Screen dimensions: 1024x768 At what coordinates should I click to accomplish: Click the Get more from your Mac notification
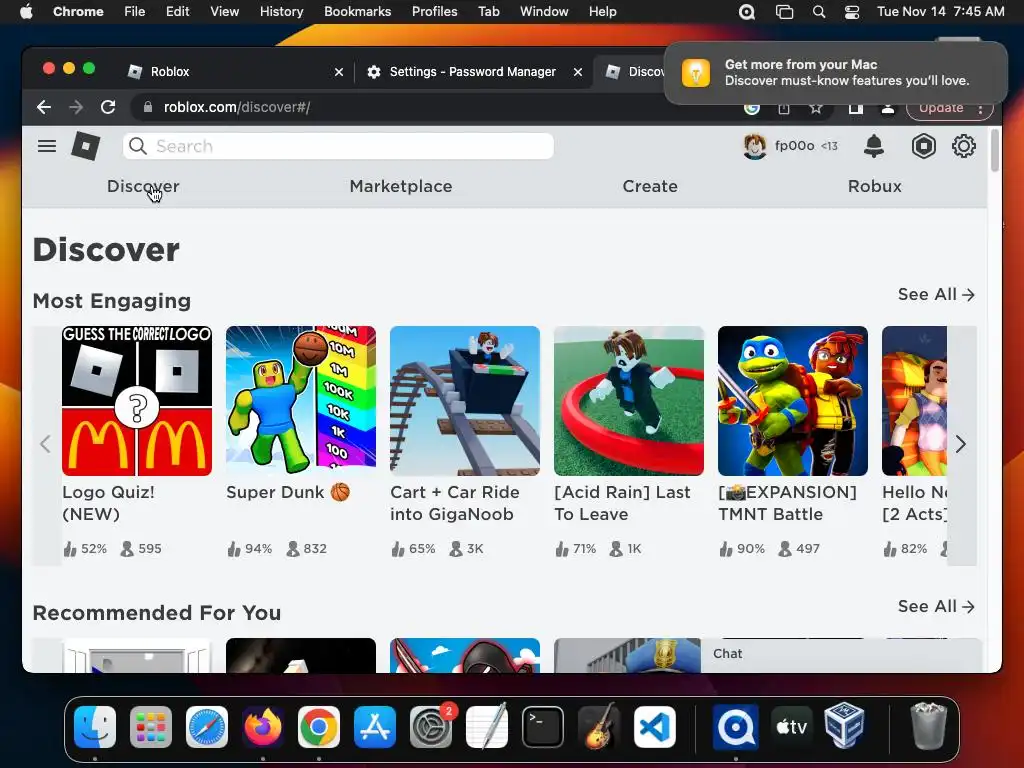(x=835, y=72)
